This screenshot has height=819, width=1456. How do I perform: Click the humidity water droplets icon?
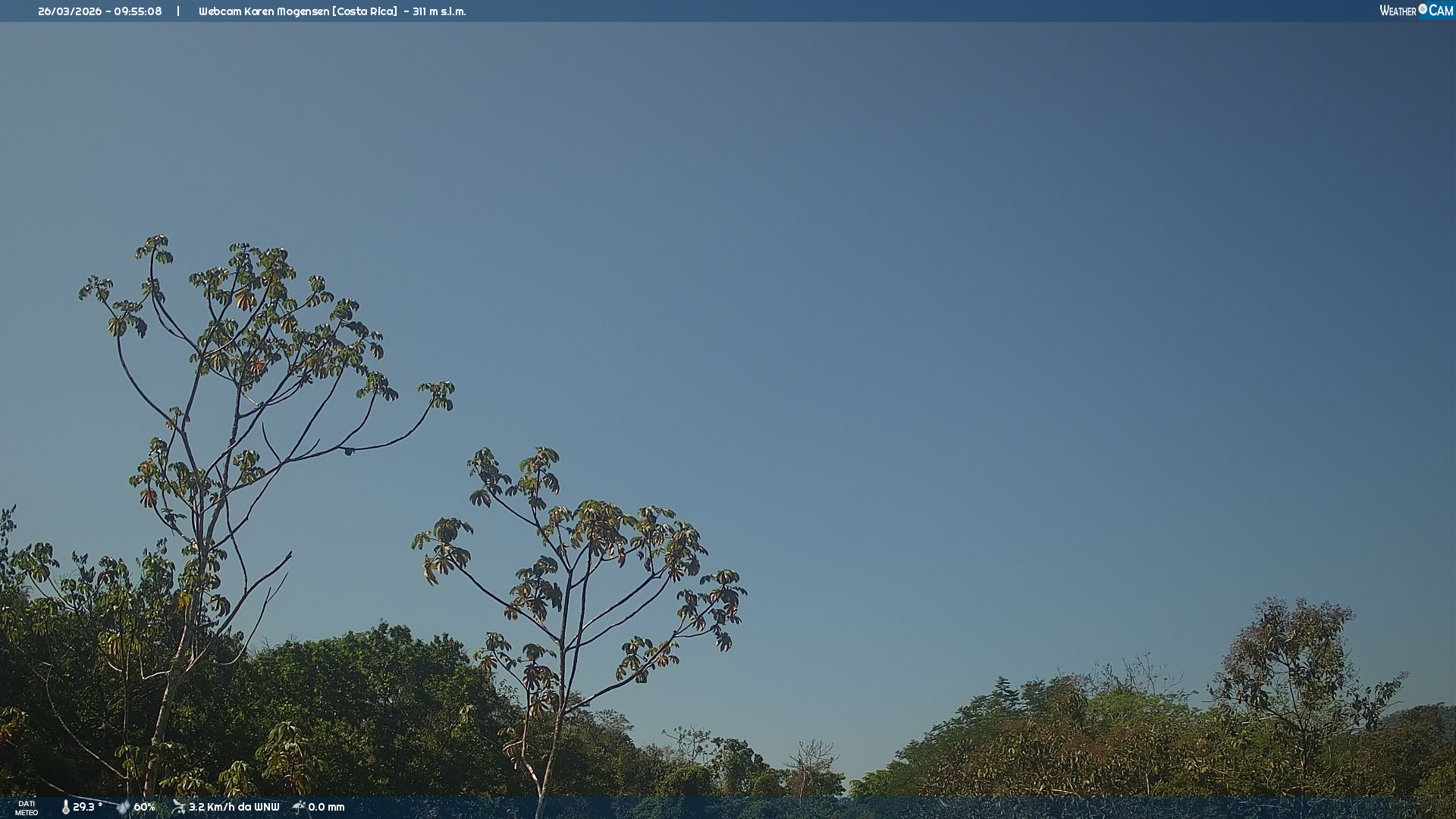click(123, 807)
